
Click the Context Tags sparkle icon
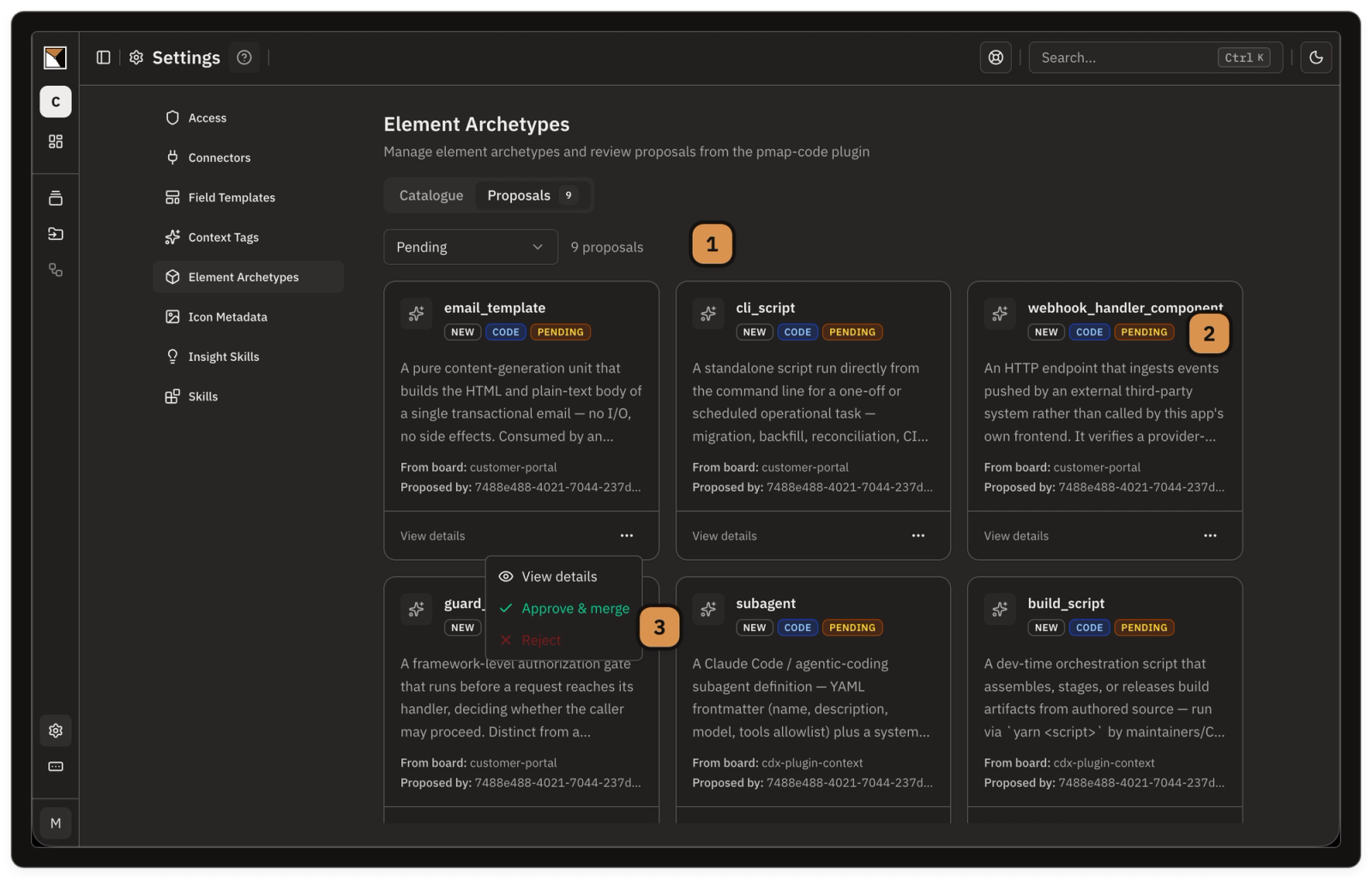172,238
